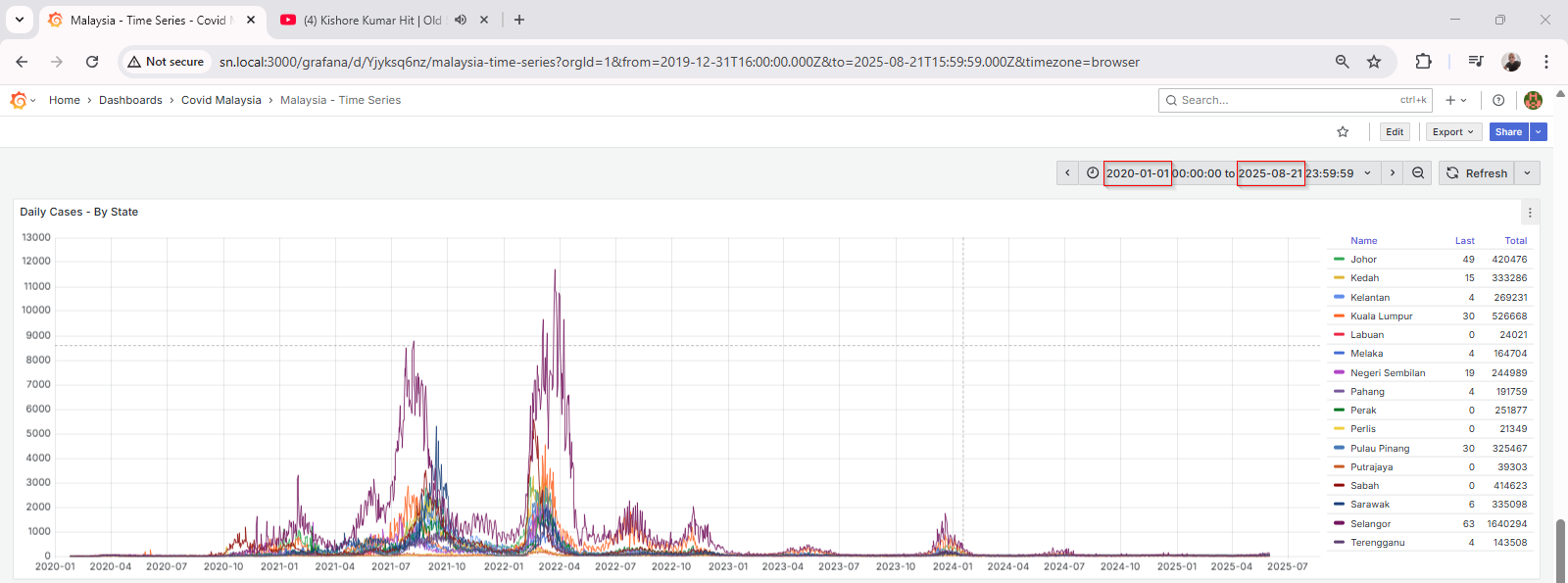Mute the Kishore Kumar tab audio

tap(461, 20)
